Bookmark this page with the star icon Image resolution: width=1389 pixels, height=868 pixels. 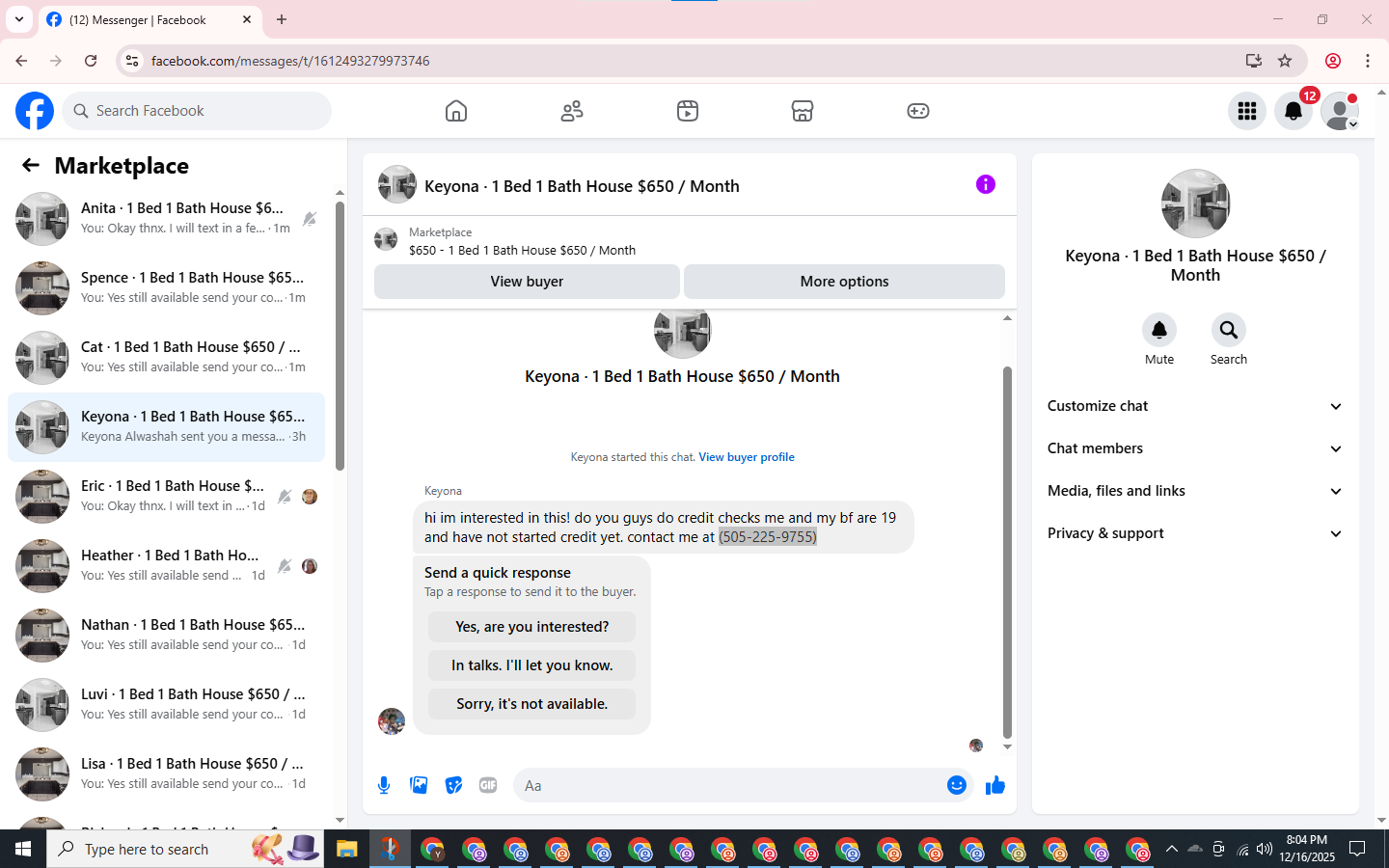click(1285, 61)
